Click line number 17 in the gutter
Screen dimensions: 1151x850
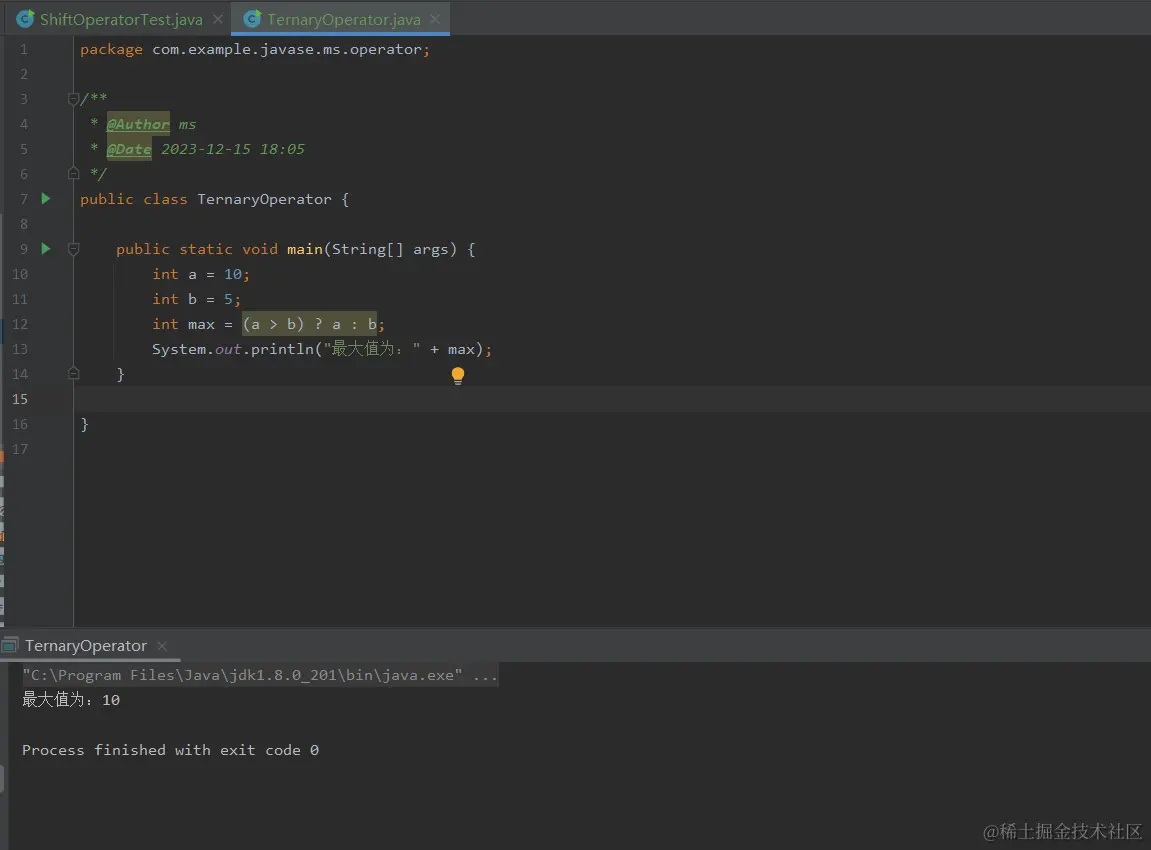pos(20,448)
